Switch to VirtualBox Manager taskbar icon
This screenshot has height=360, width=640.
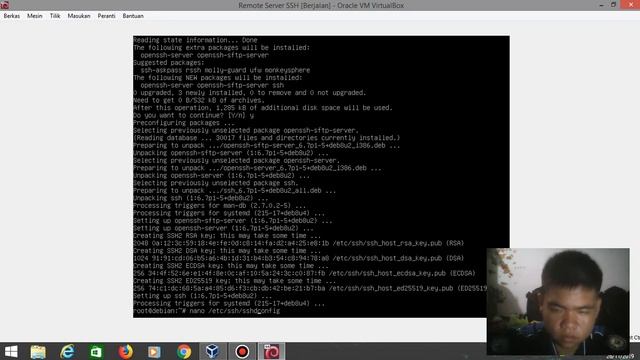pyautogui.click(x=212, y=351)
